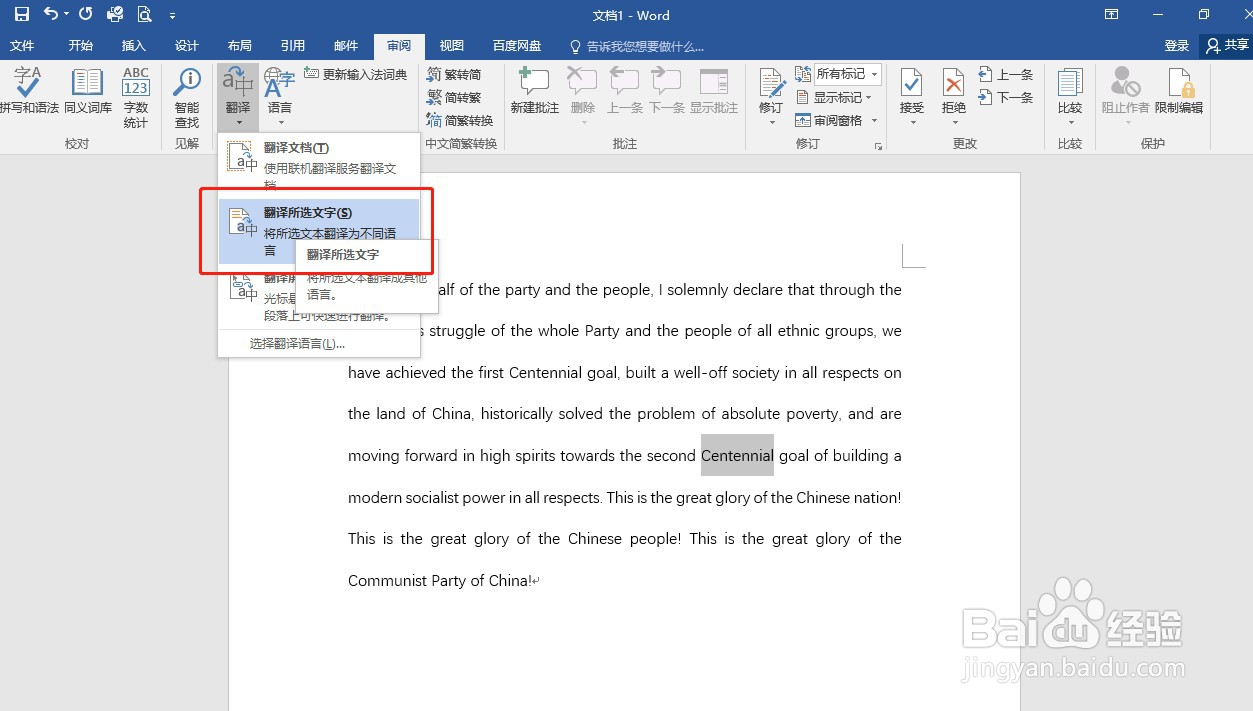The height and width of the screenshot is (711, 1253).
Task: Select the highlighted word Centennial in text
Action: [x=737, y=455]
